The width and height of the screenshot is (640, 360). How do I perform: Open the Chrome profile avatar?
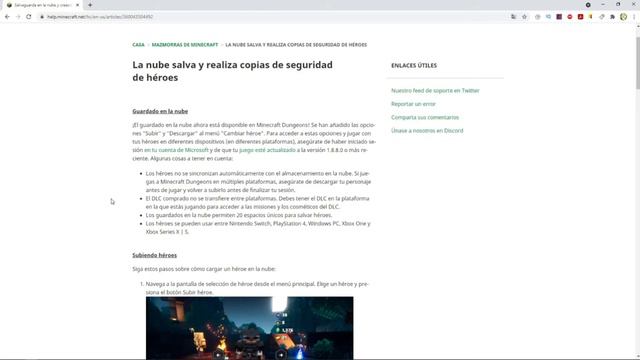coord(623,17)
